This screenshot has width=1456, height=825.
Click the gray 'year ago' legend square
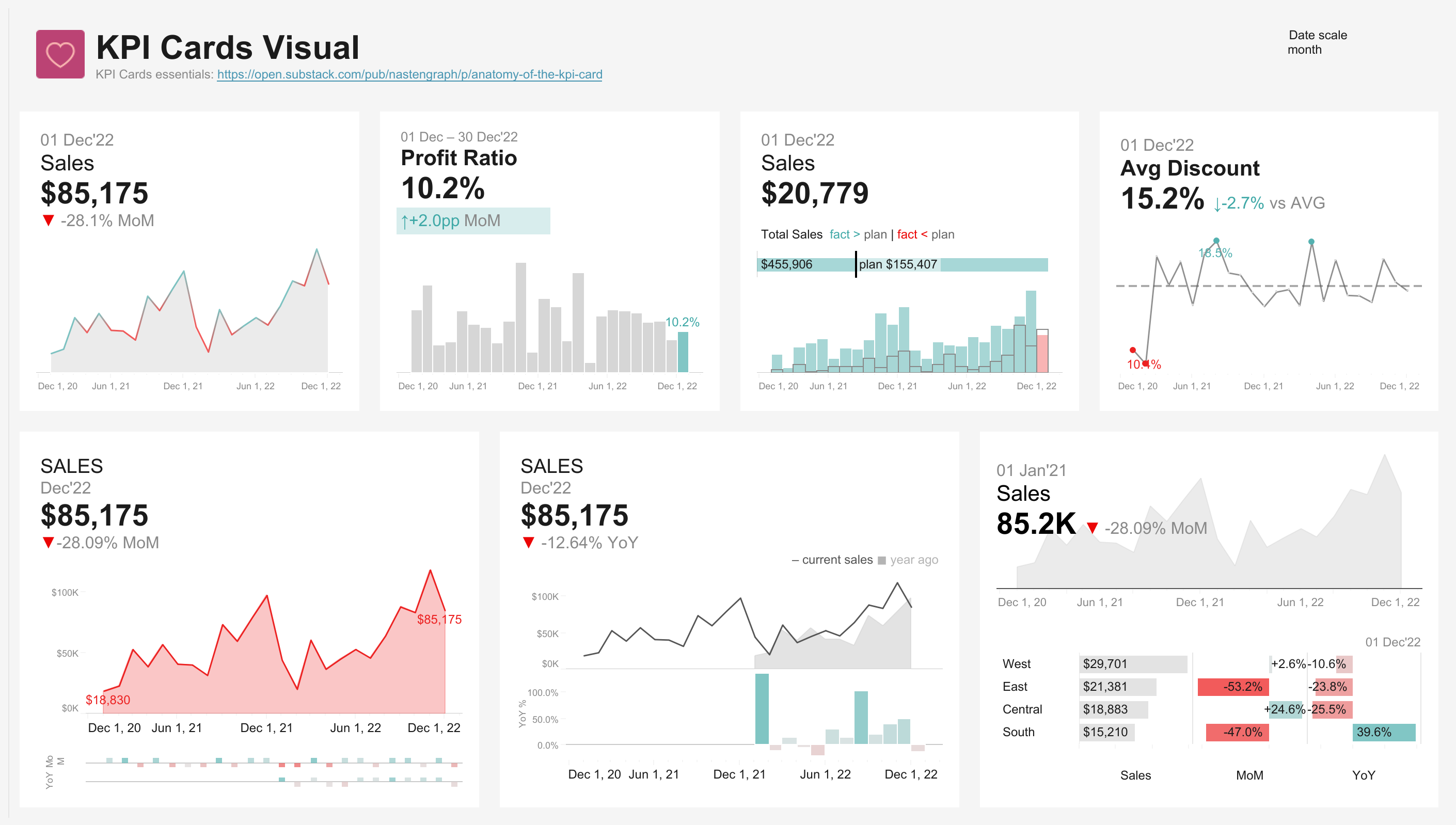[x=881, y=559]
